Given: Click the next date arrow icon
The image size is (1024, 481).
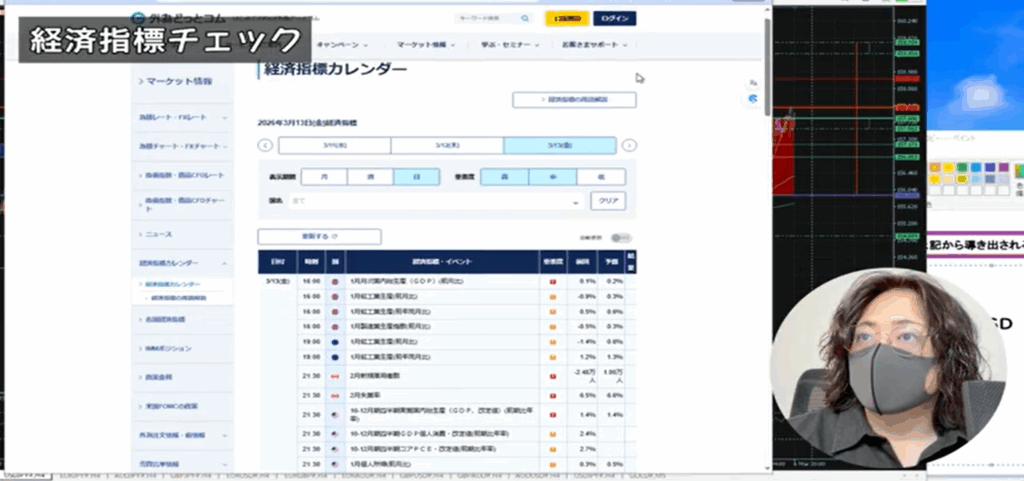Looking at the screenshot, I should pos(629,146).
